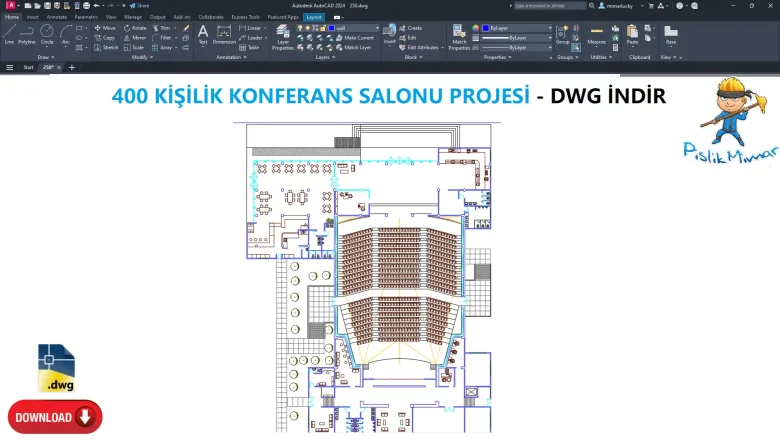Insert a Table annotation
The image size is (780, 439).
(249, 48)
